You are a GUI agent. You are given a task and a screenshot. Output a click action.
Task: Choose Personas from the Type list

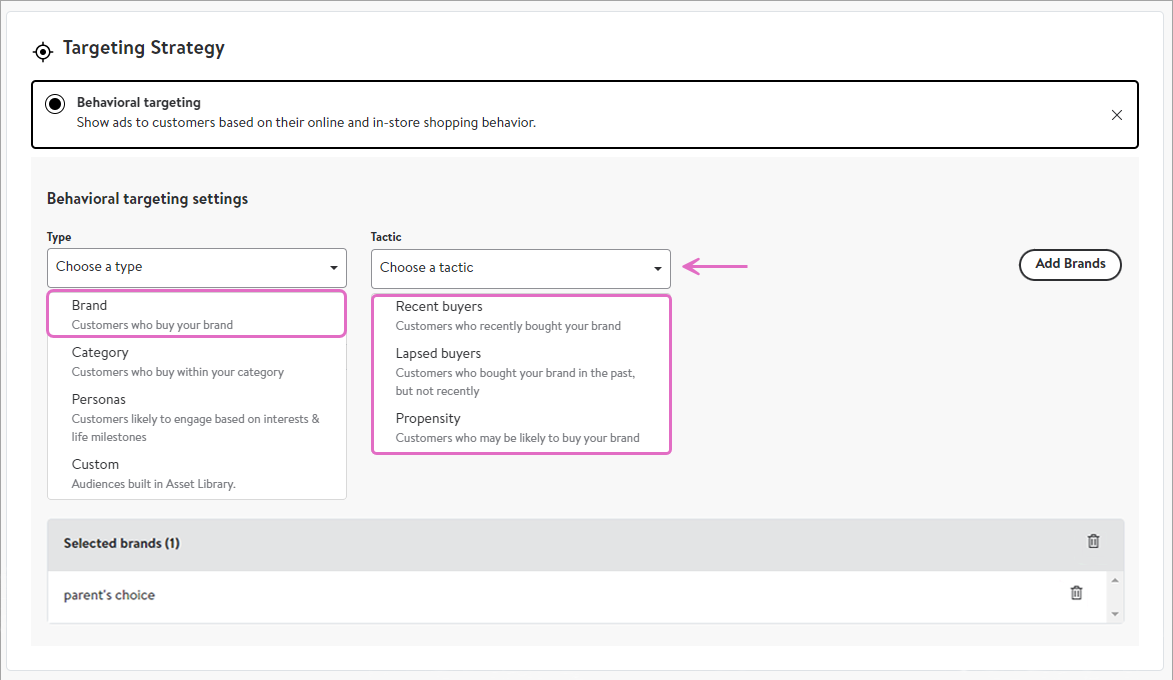click(196, 416)
